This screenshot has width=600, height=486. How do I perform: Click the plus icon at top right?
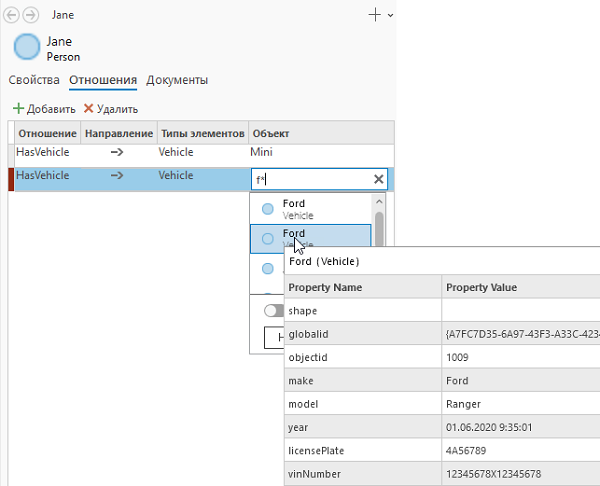pos(375,15)
